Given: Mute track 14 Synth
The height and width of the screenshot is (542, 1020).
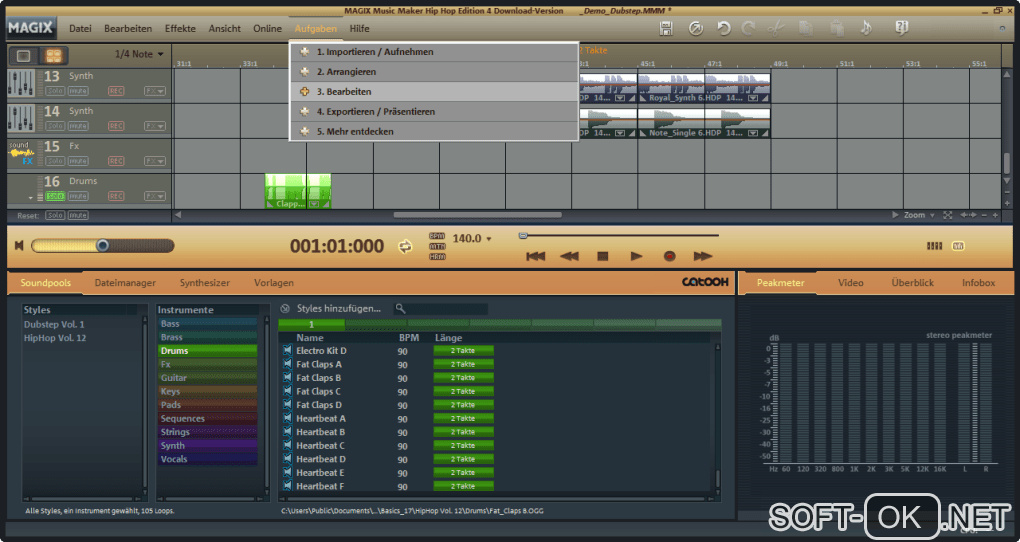Looking at the screenshot, I should coord(78,126).
